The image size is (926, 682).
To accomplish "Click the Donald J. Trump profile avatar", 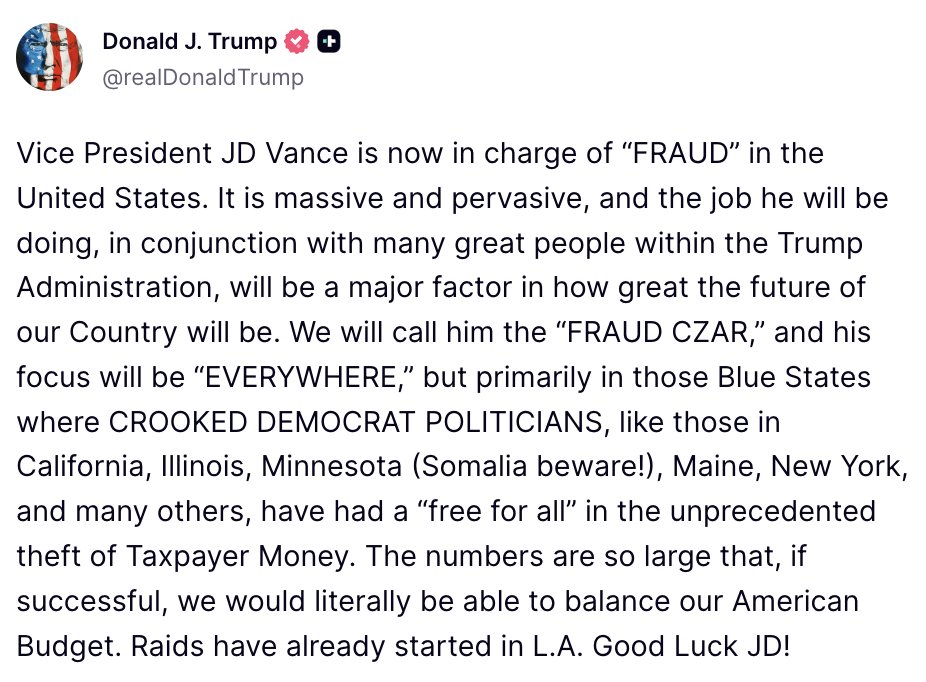I will point(49,58).
